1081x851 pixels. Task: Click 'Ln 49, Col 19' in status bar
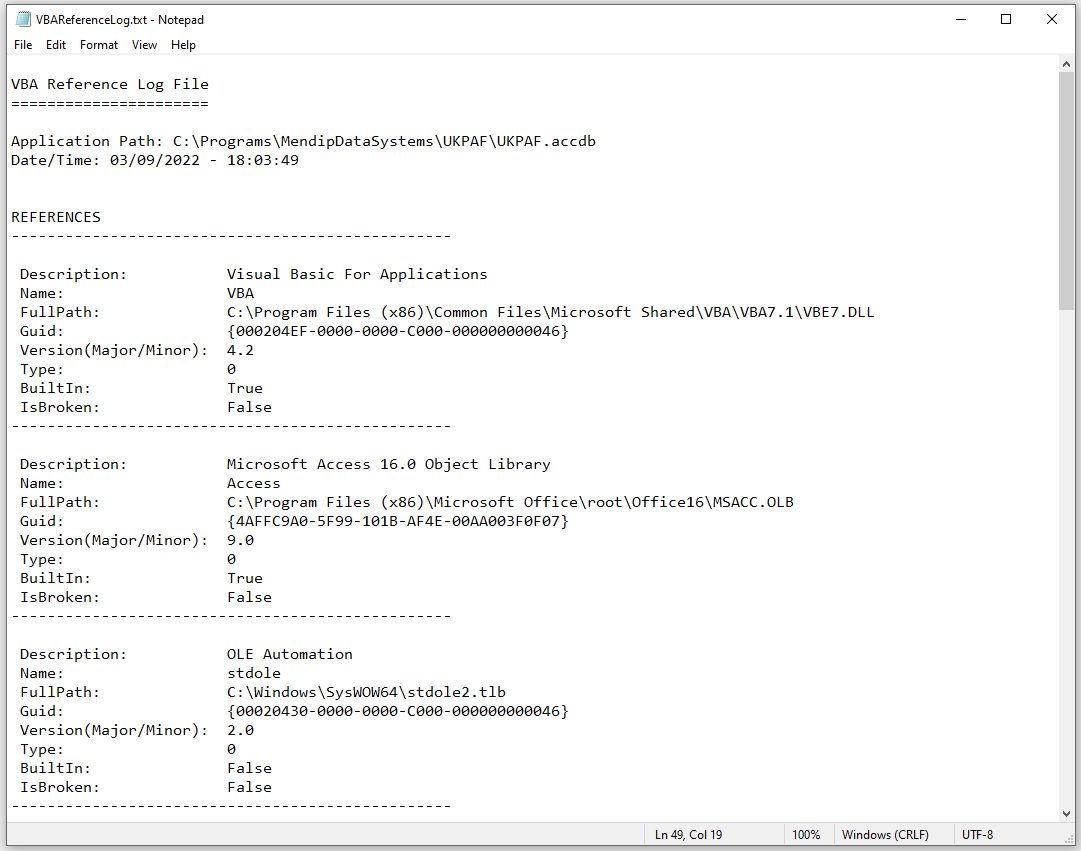coord(688,834)
